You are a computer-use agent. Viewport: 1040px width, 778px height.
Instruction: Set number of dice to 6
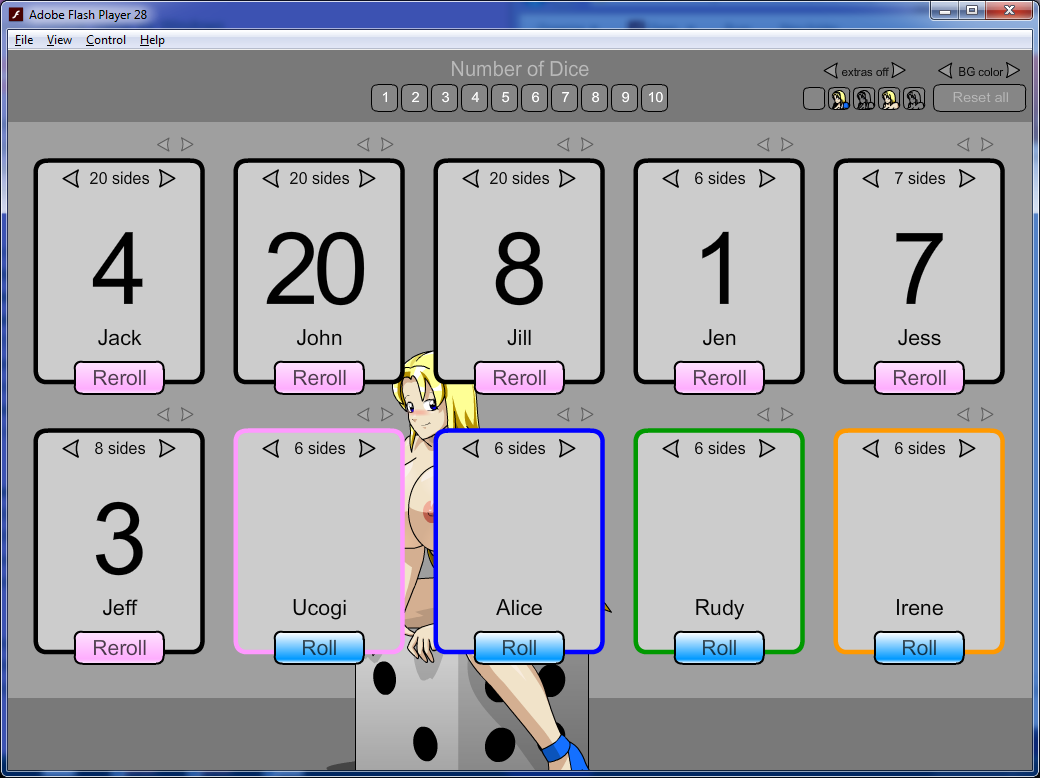535,98
